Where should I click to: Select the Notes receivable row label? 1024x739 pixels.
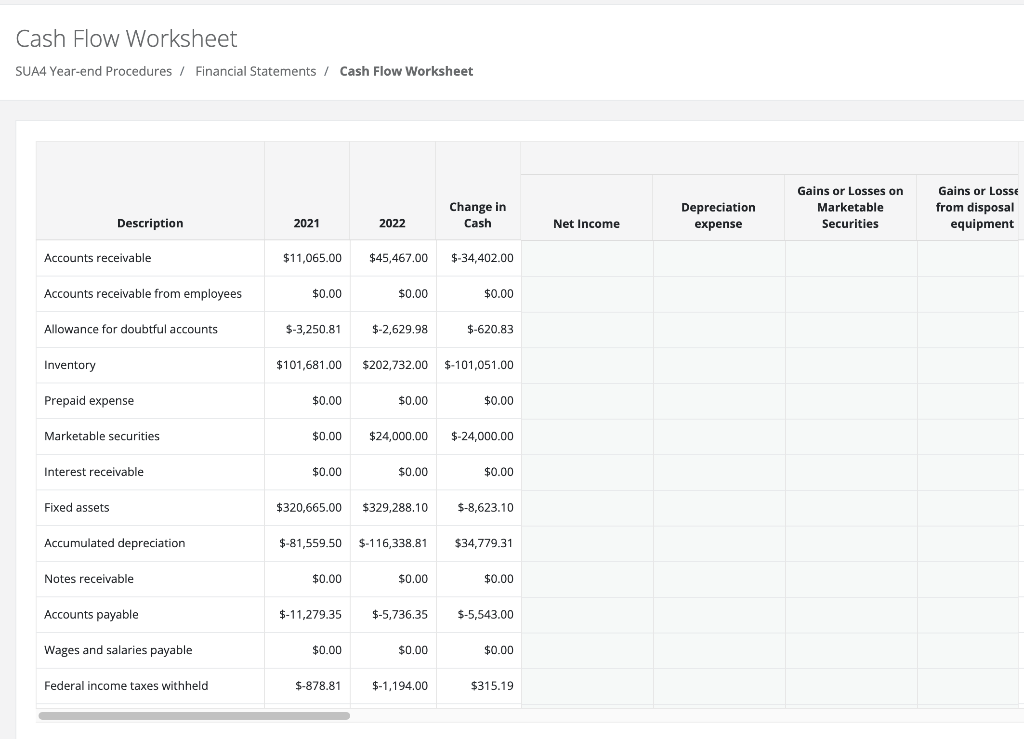(88, 578)
